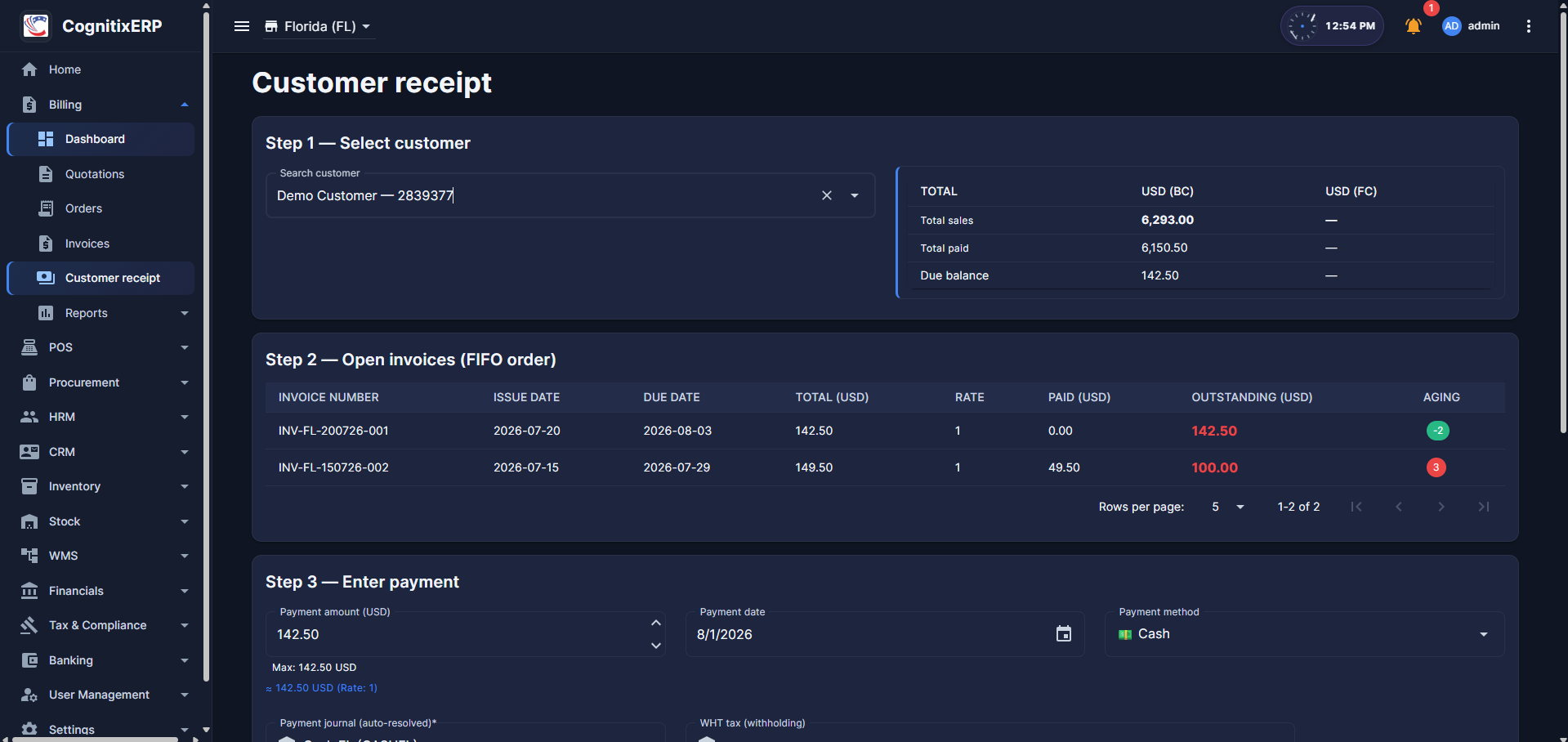Click the Payment date field
Screen dimensions: 1568x742
point(885,634)
